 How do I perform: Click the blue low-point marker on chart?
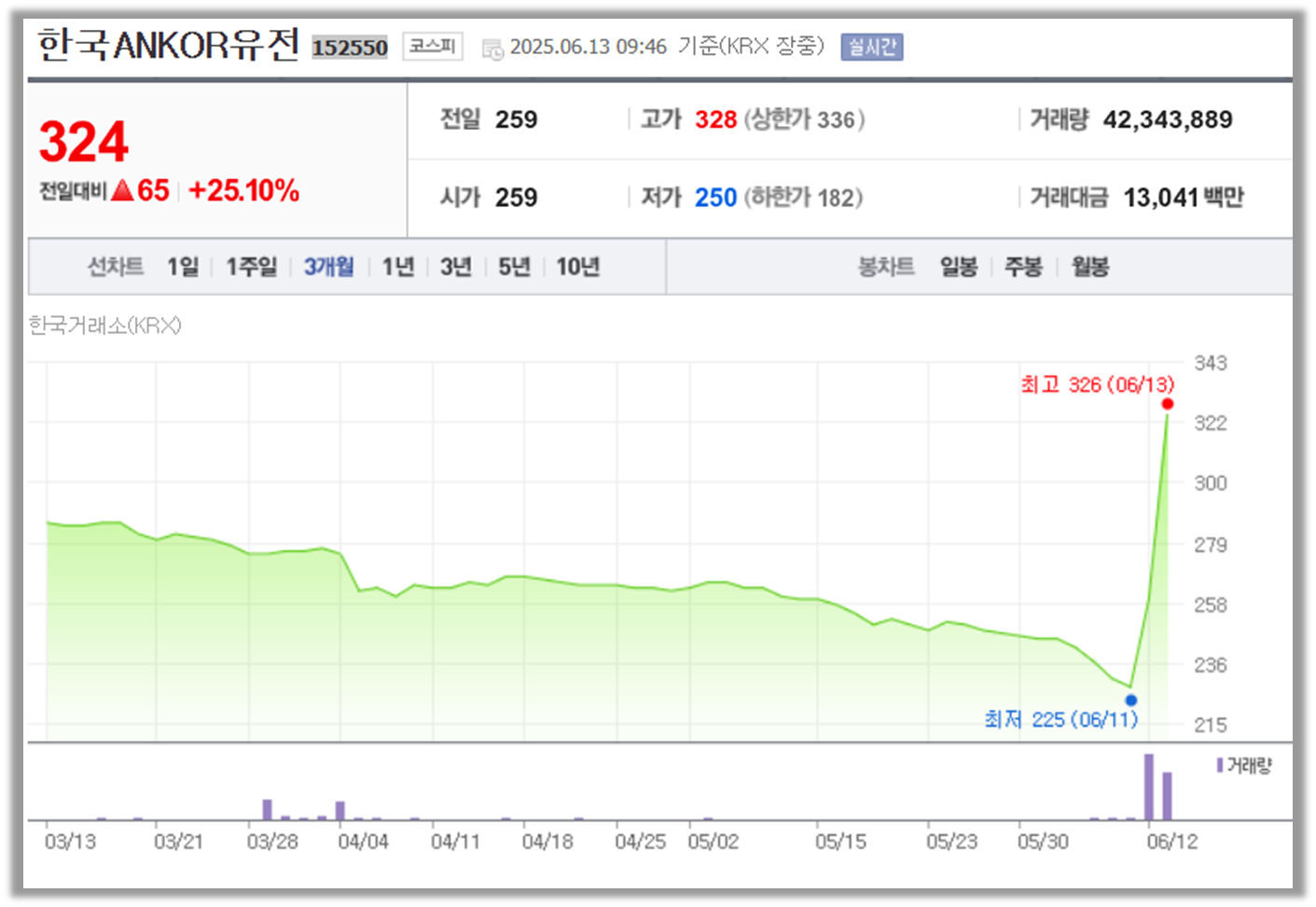[1131, 700]
